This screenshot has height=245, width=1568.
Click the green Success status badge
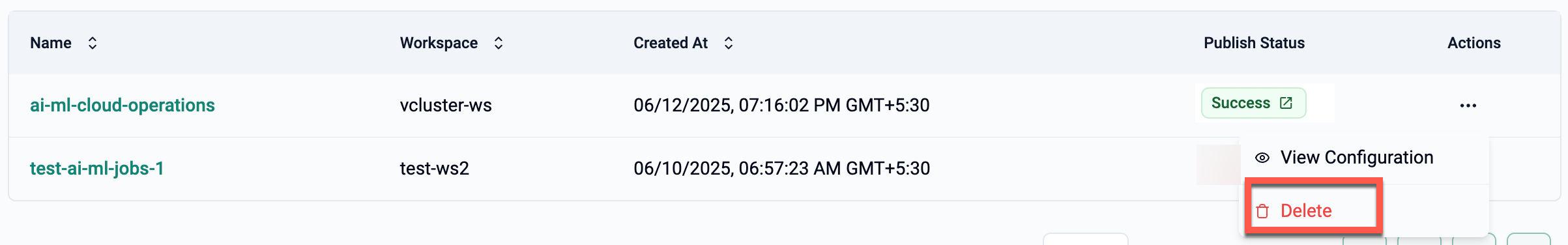(1253, 103)
